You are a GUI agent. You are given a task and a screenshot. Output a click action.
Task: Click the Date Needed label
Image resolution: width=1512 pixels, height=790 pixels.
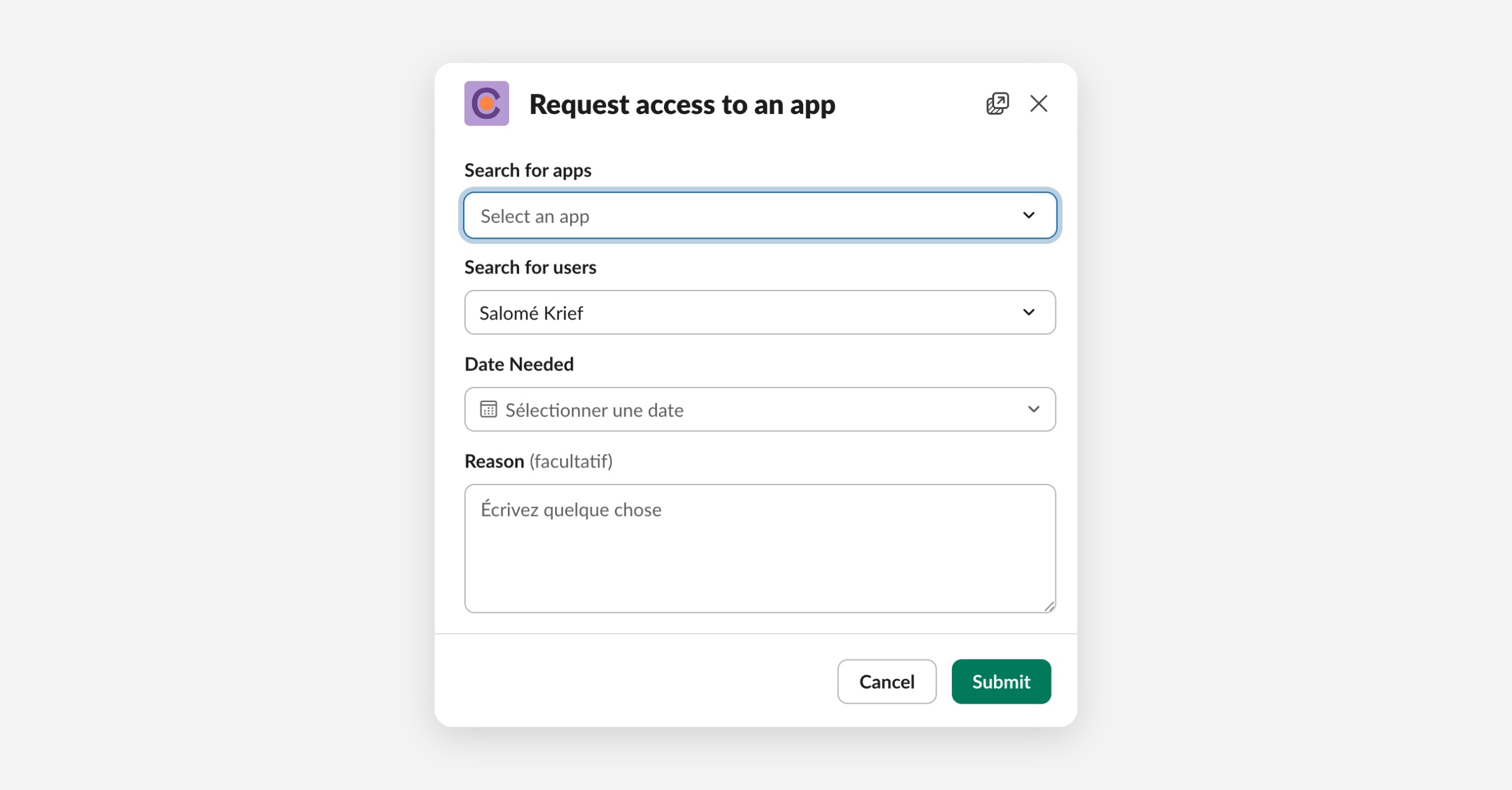tap(518, 364)
